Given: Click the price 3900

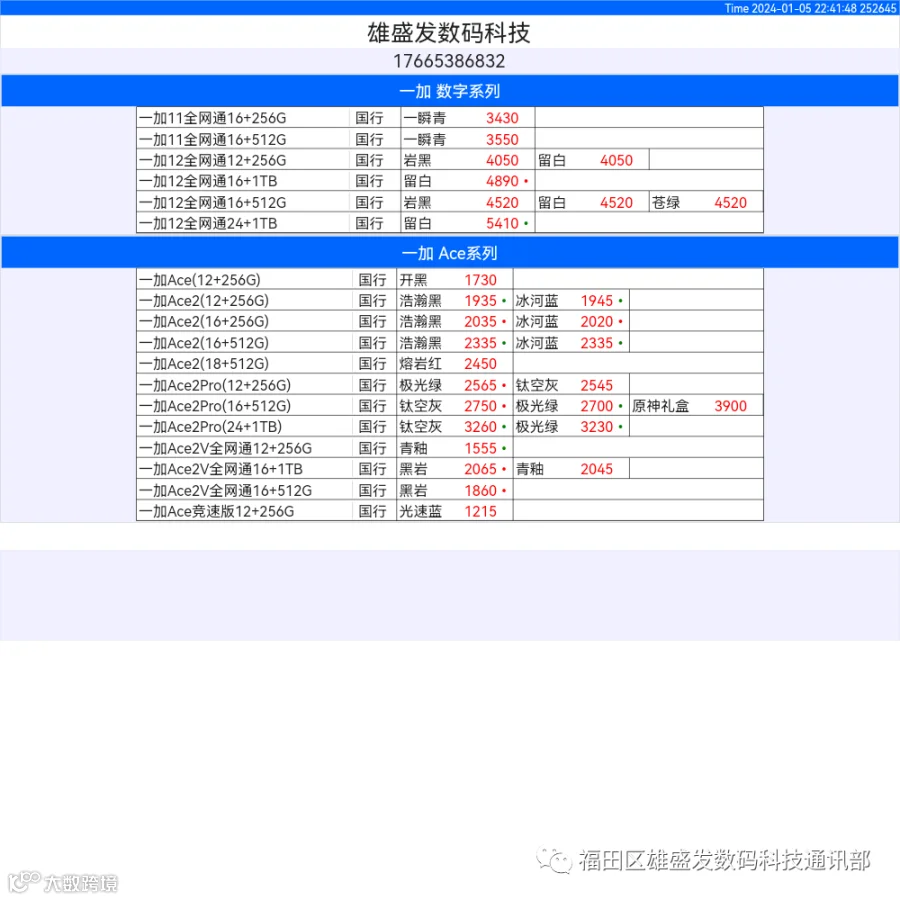Looking at the screenshot, I should pyautogui.click(x=731, y=406).
